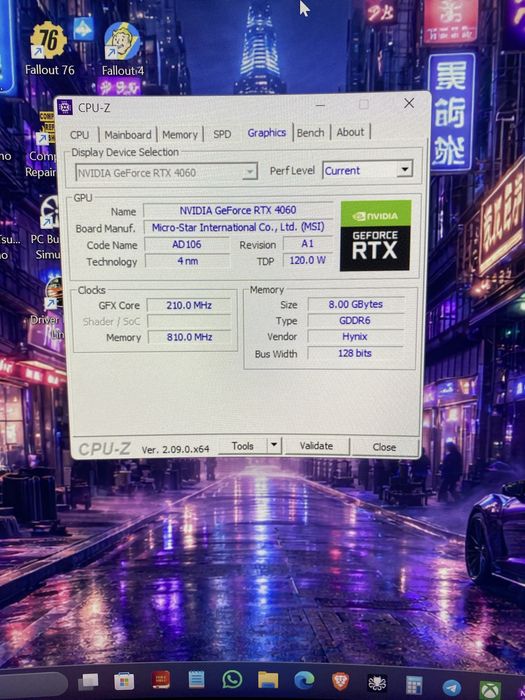Click the memory Vendor value Hynix
Viewport: 525px width, 700px height.
(355, 337)
